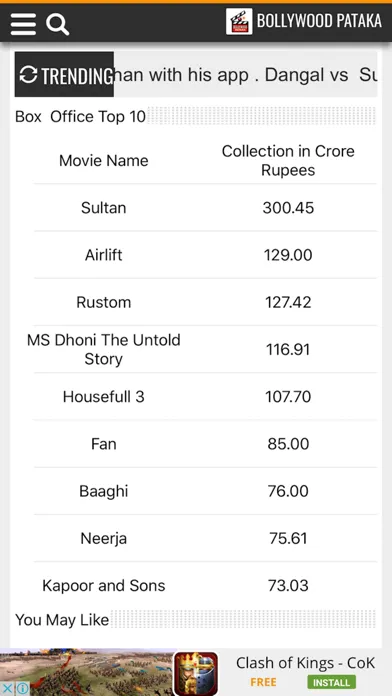Screen dimensions: 392x696
Task: Open the scrolling Dangal trending headline
Action: (x=245, y=75)
